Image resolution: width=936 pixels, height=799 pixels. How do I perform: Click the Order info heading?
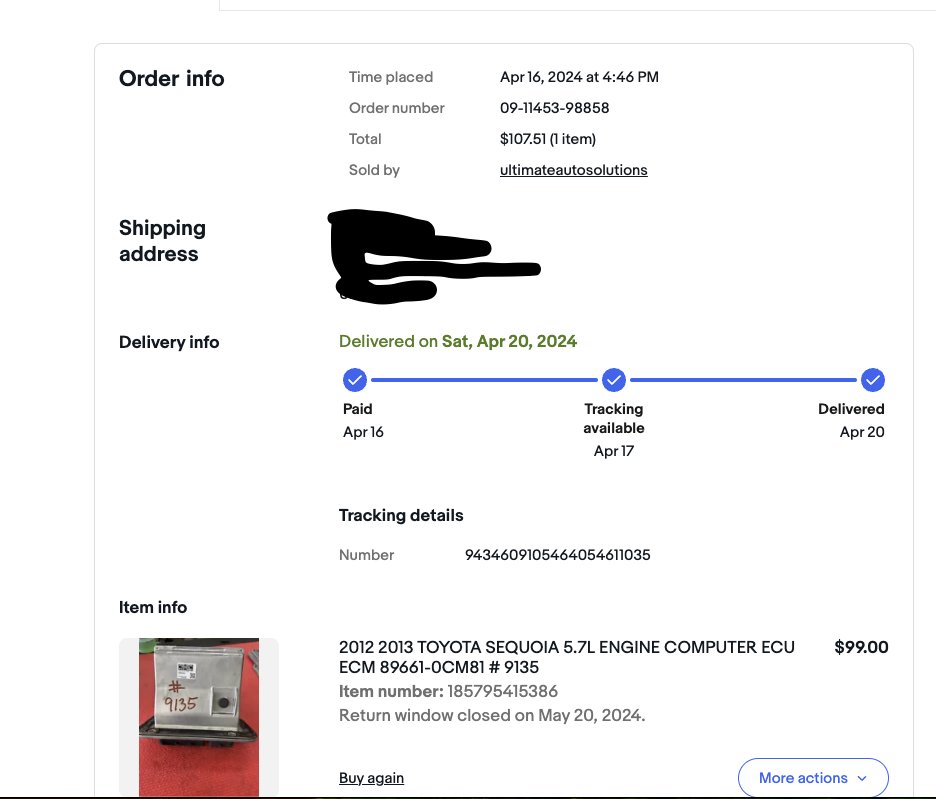click(172, 78)
